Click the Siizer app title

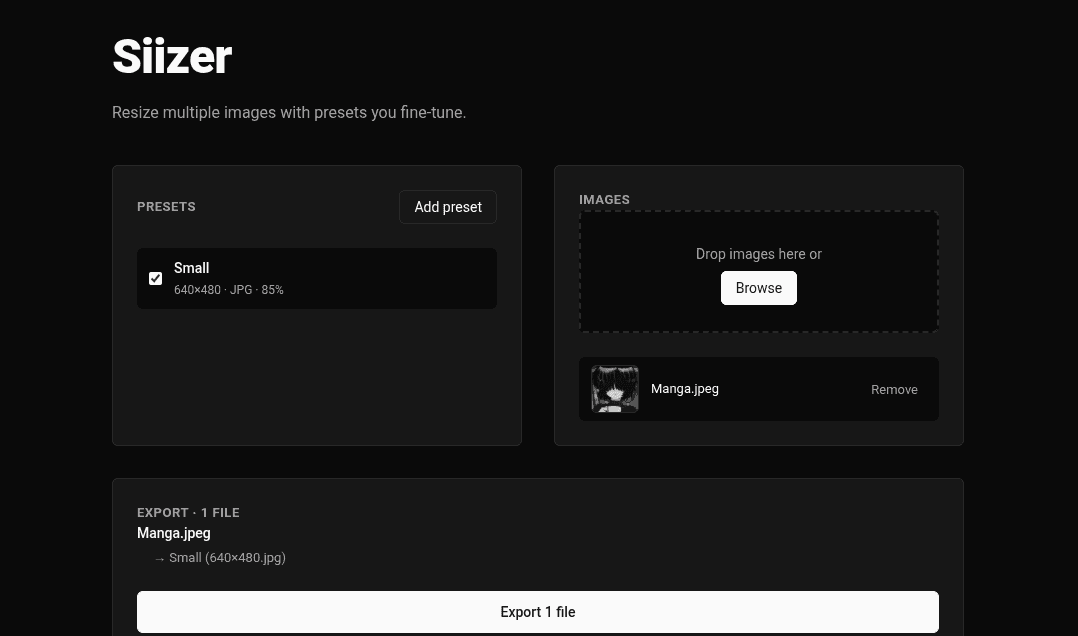[x=172, y=57]
